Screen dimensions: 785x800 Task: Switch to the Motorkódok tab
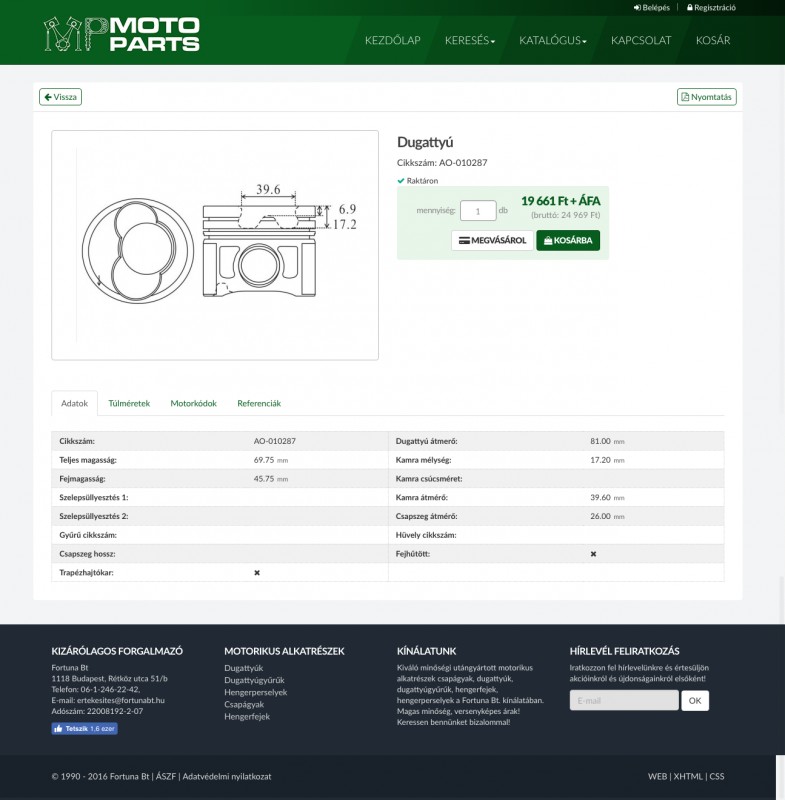coord(193,403)
